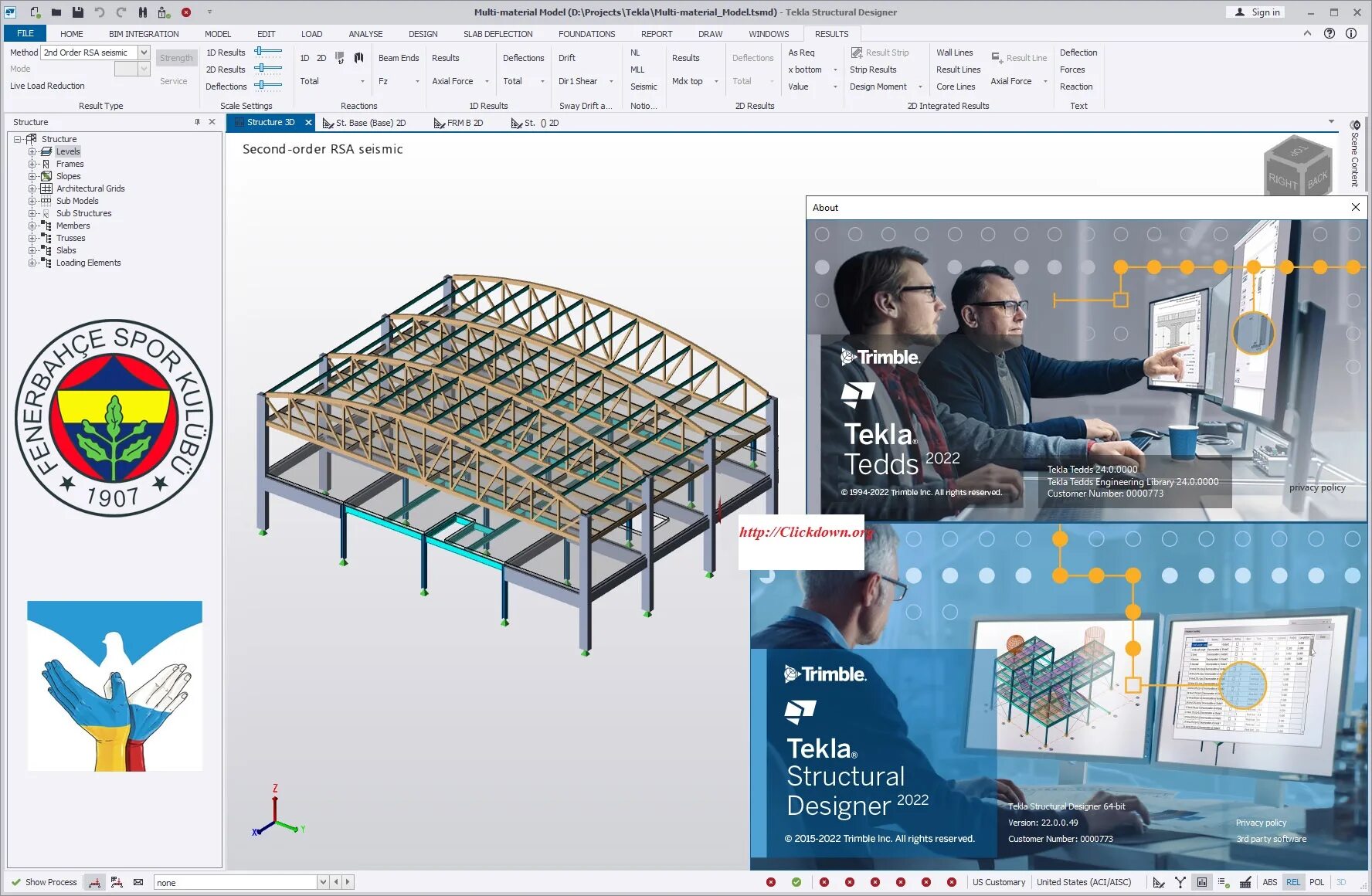Click the Sign in button

point(1256,12)
